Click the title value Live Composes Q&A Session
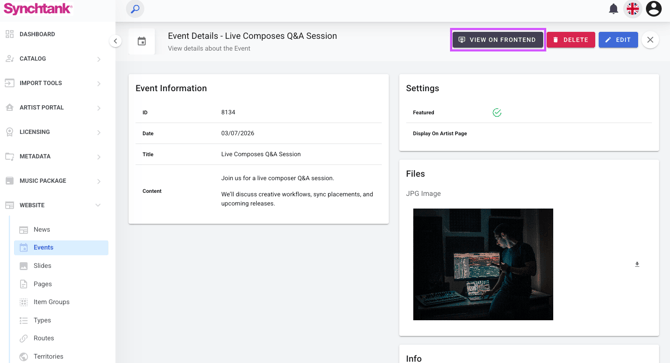This screenshot has height=363, width=670. 261,154
